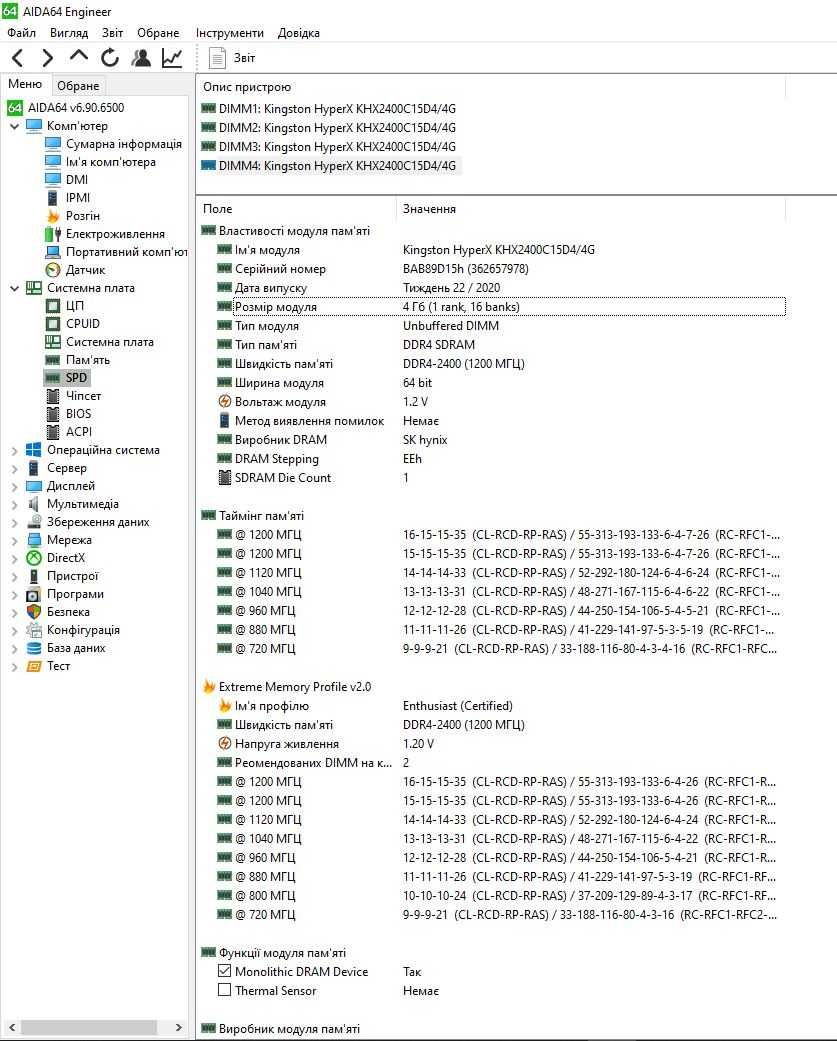Refresh the page with the circular arrow icon
The image size is (837, 1041).
110,58
